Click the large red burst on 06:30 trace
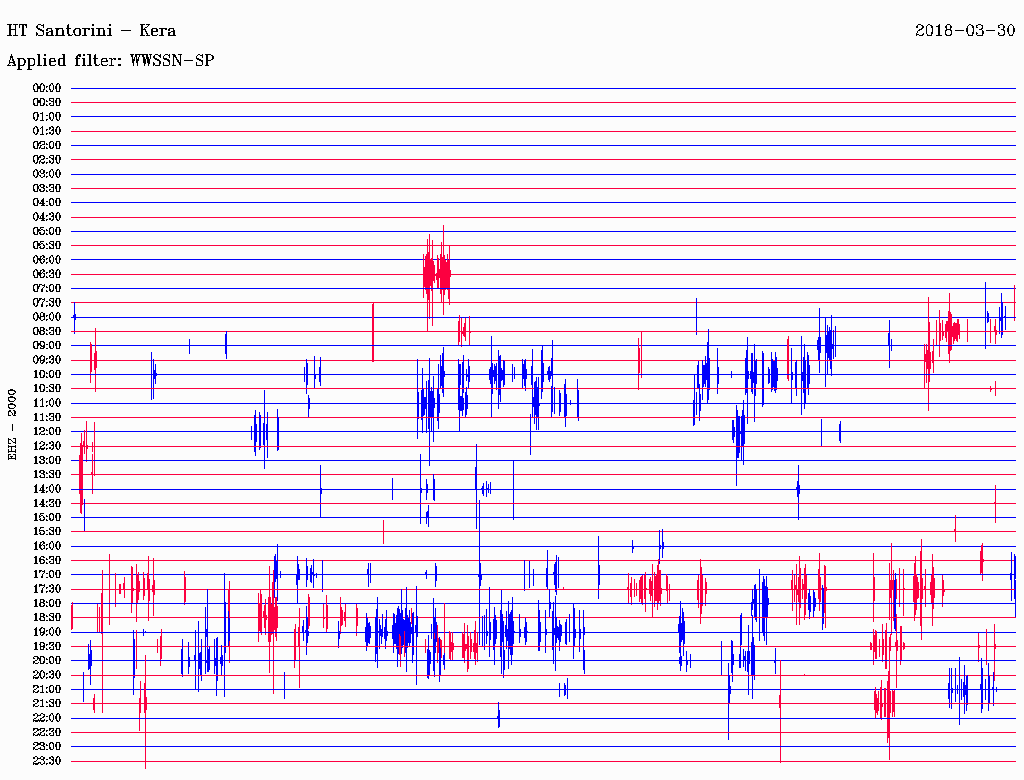Screen dimensions: 1024x780 point(437,272)
